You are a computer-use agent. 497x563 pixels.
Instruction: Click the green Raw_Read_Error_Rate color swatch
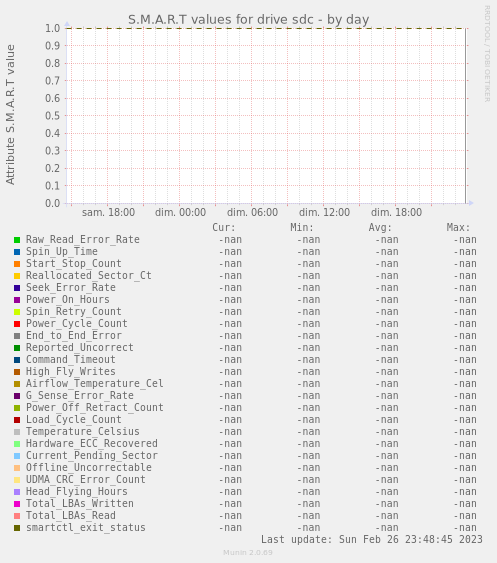(17, 240)
